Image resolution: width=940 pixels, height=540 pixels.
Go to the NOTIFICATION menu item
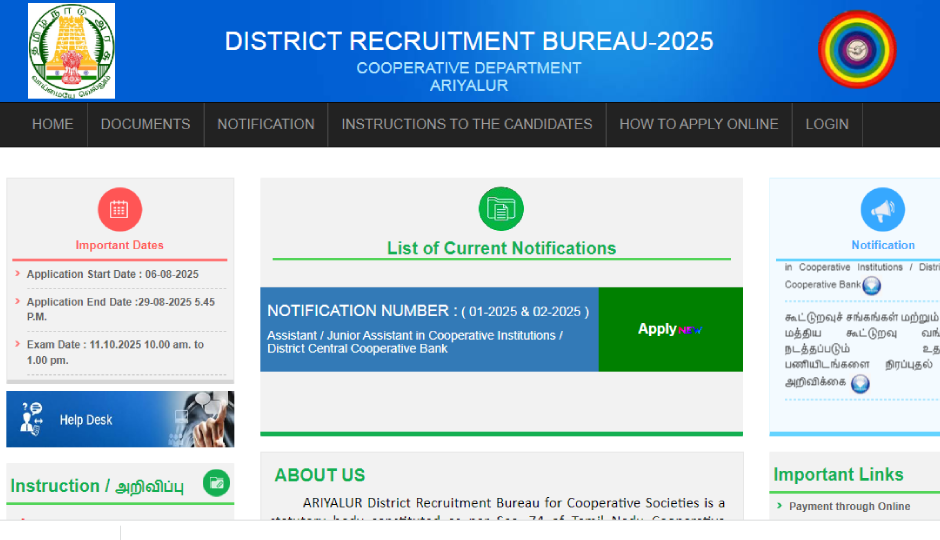coord(266,124)
